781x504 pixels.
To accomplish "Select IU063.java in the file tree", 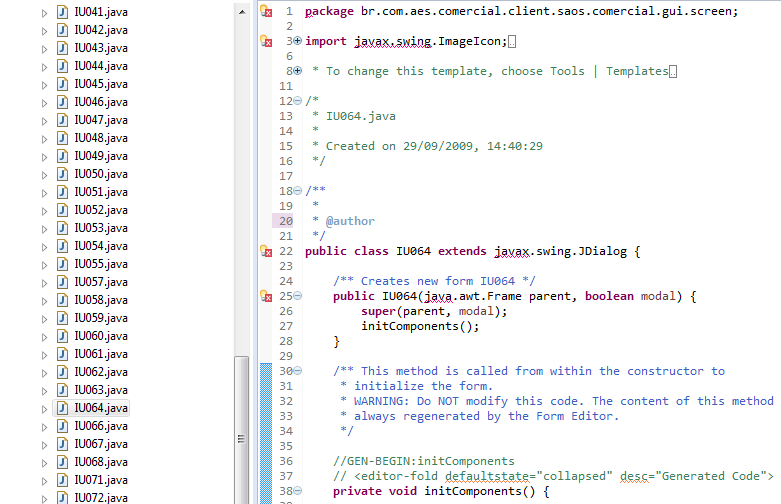I will pos(101,390).
